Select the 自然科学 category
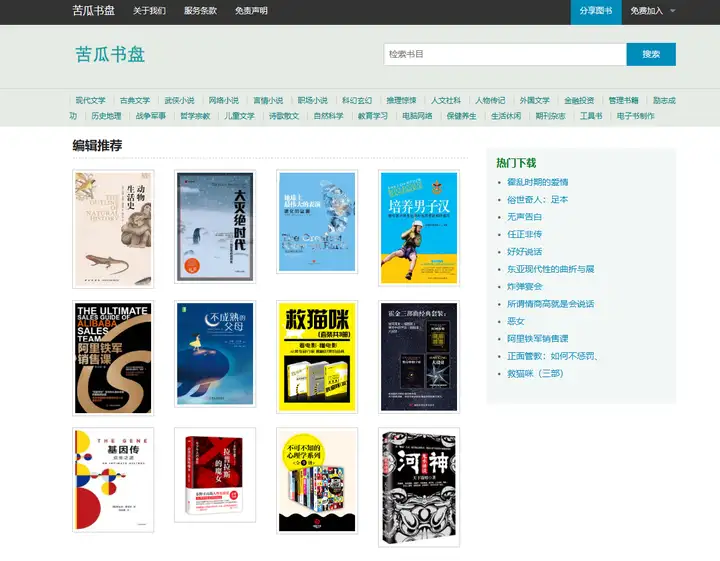This screenshot has width=720, height=561. point(328,116)
